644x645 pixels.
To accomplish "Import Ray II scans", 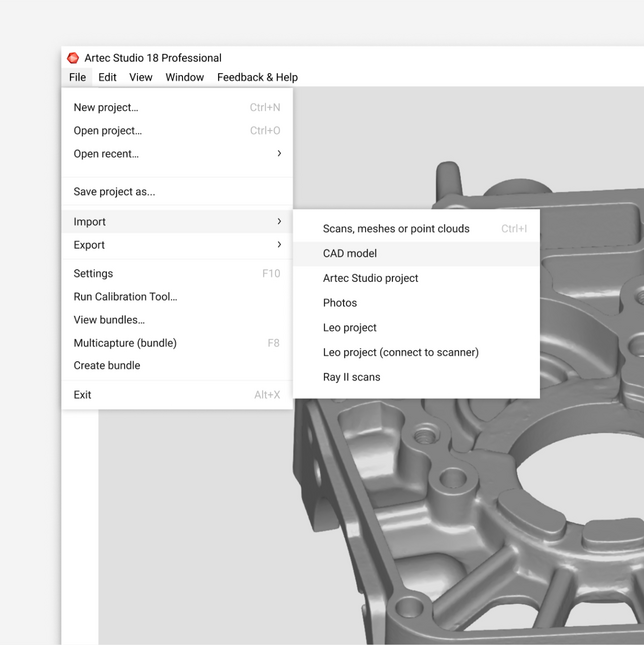I will tap(416, 377).
